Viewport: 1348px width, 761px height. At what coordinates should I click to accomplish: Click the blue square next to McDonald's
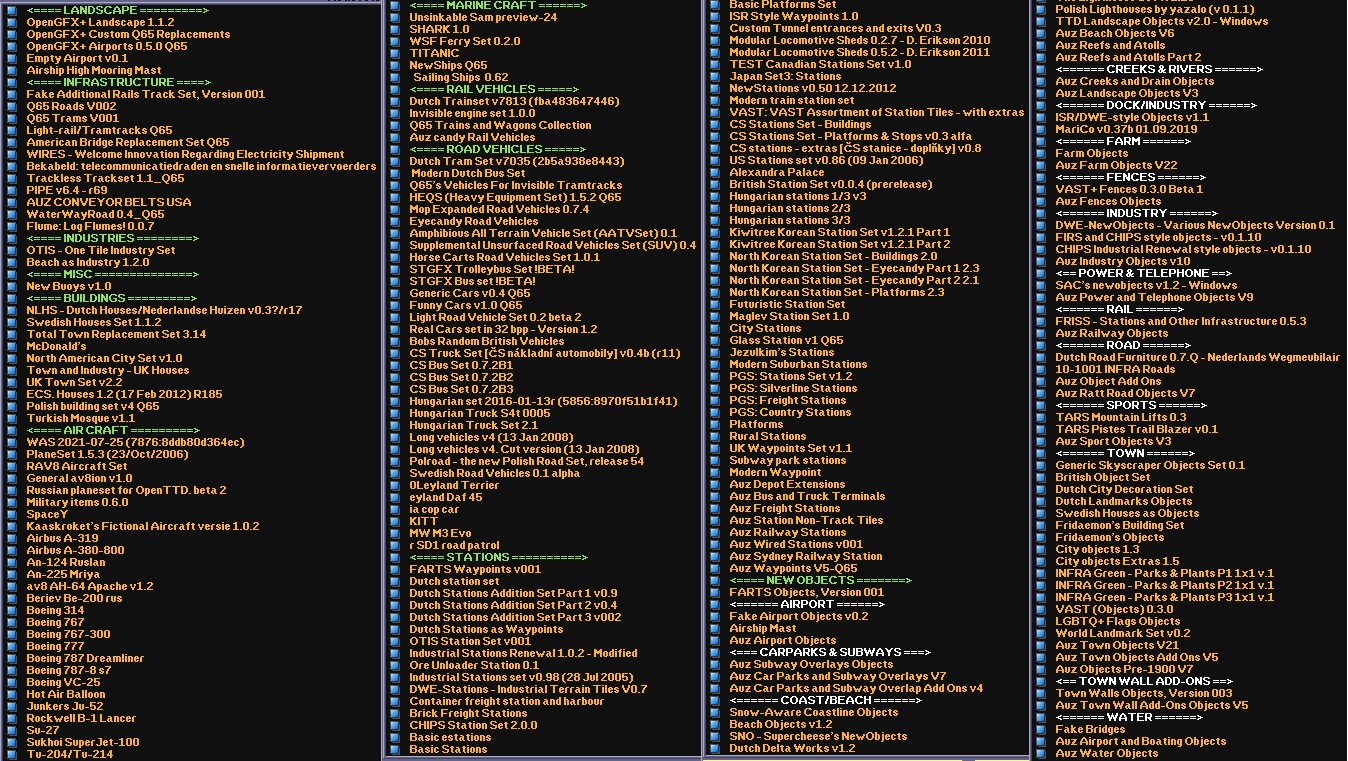[x=12, y=345]
